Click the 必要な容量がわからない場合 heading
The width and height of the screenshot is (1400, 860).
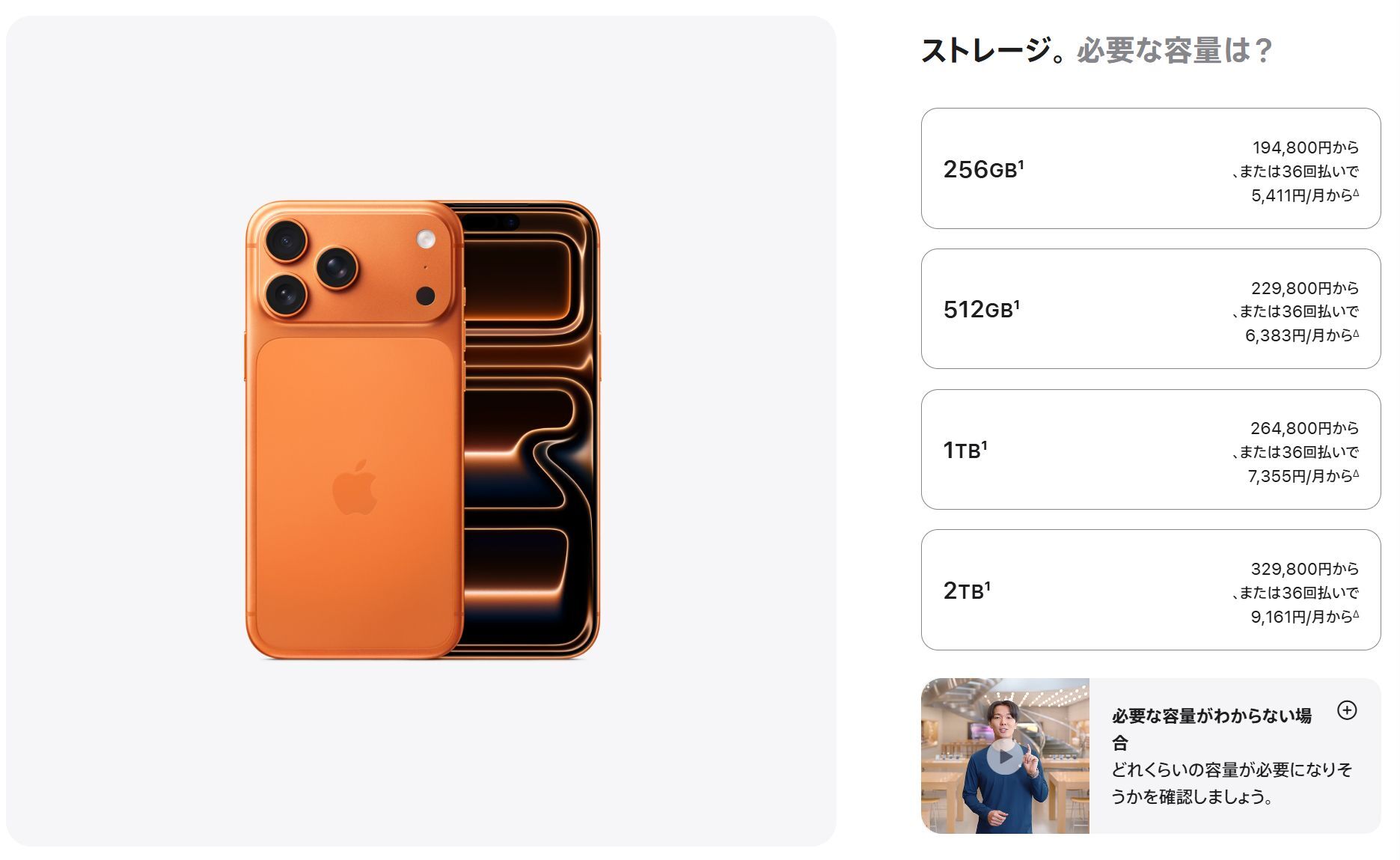(x=1211, y=729)
